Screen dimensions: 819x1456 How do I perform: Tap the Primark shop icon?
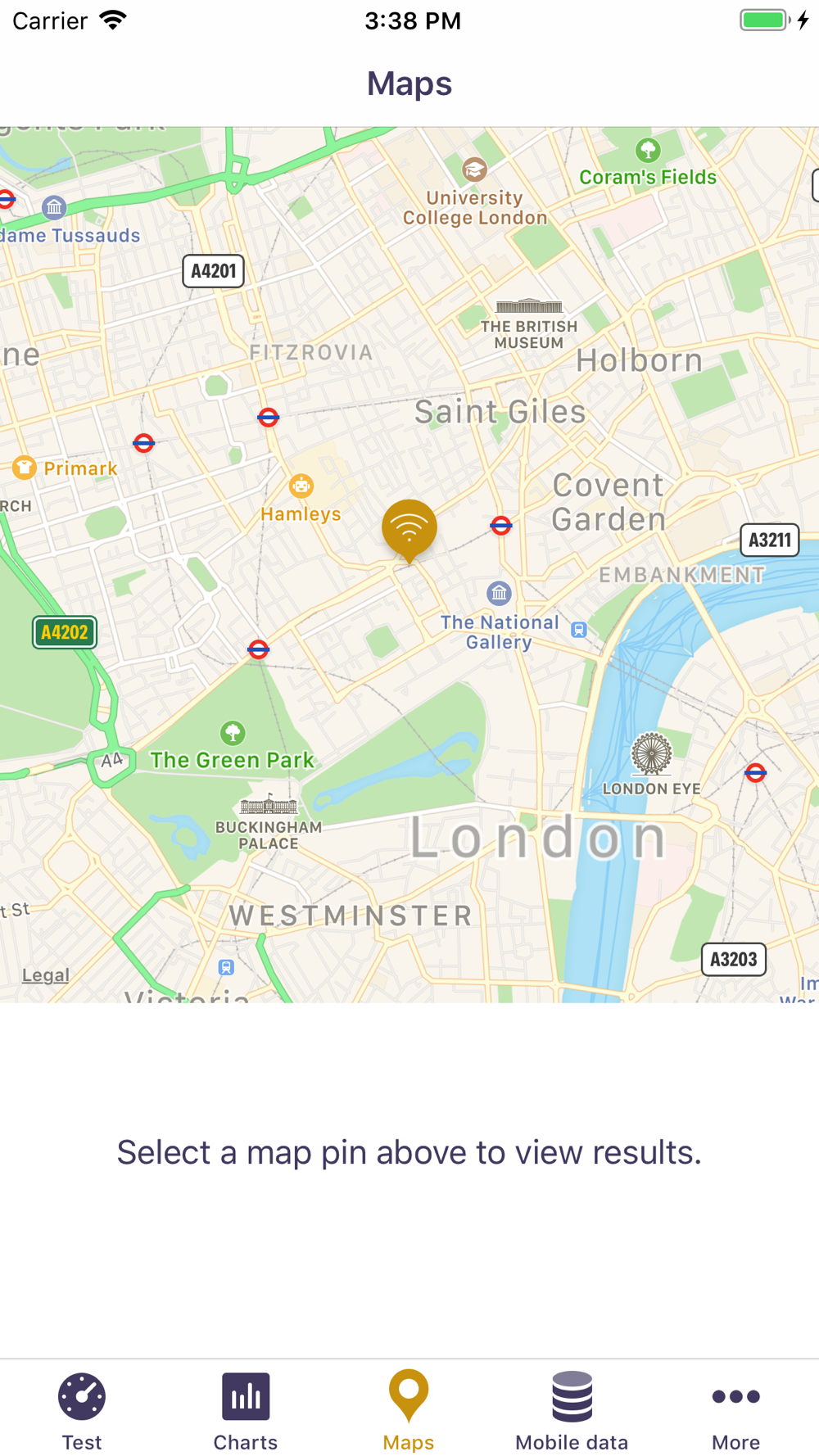point(25,468)
